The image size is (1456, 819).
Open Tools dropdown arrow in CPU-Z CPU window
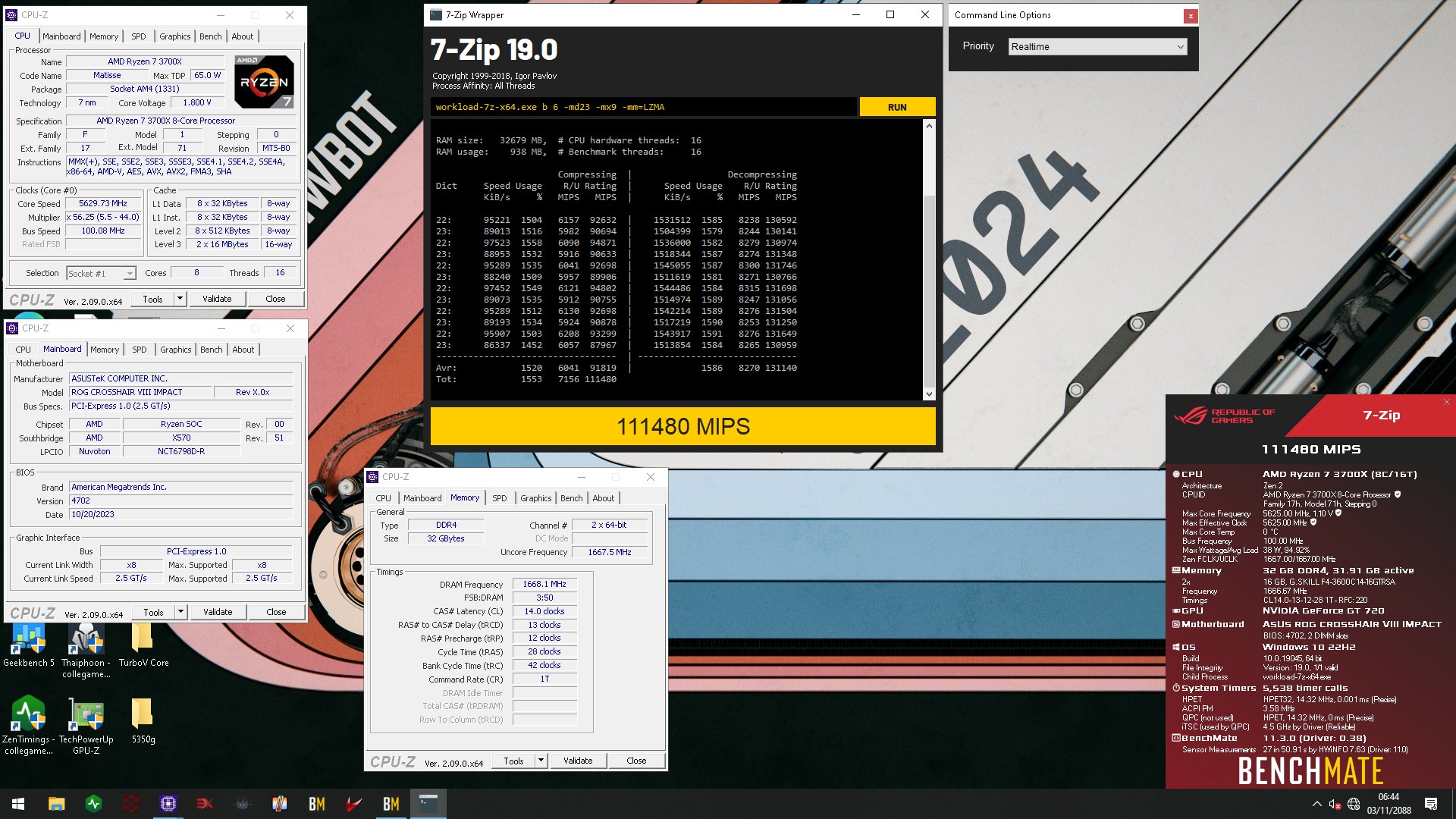180,299
